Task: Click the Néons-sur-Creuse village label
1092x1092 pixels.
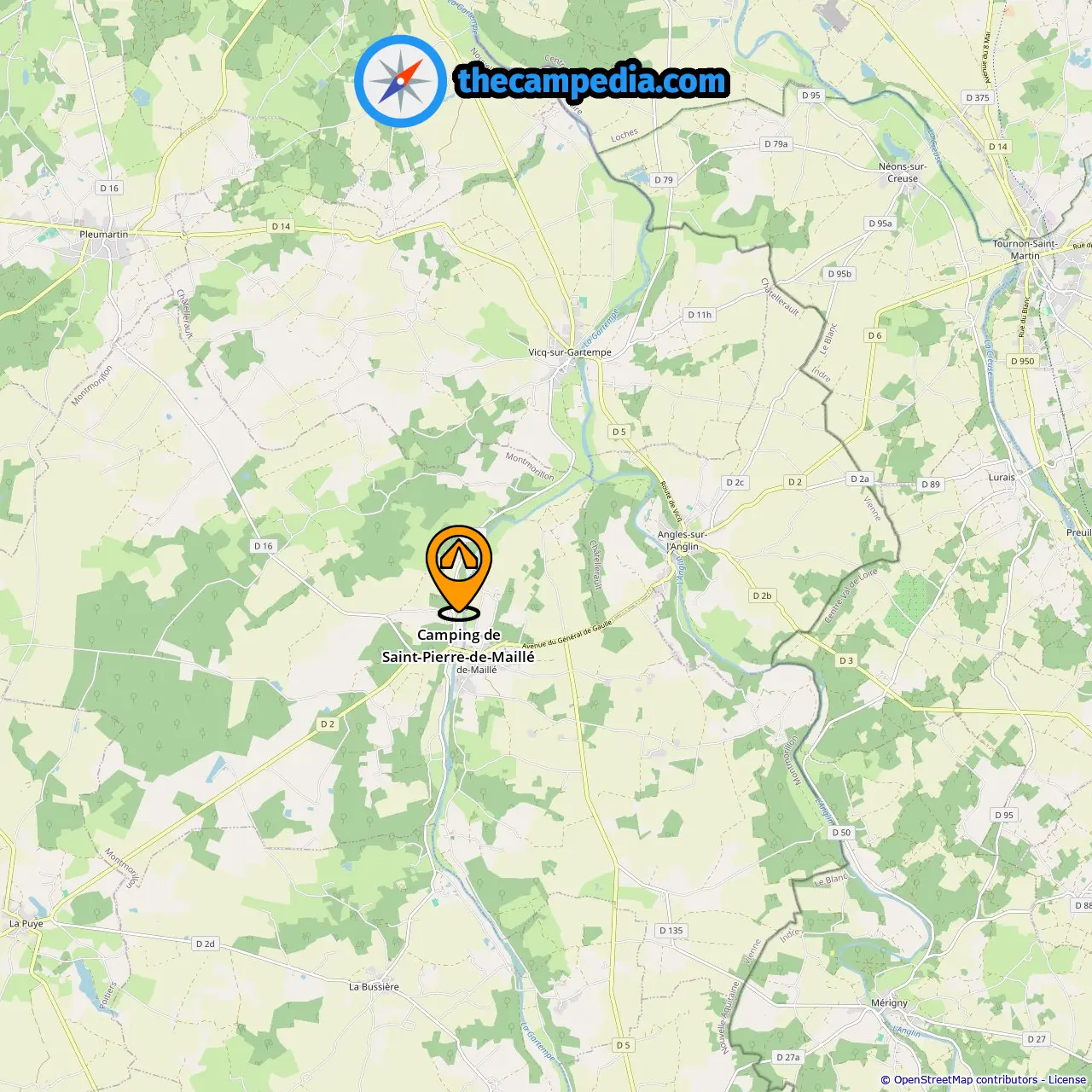Action: (x=903, y=172)
